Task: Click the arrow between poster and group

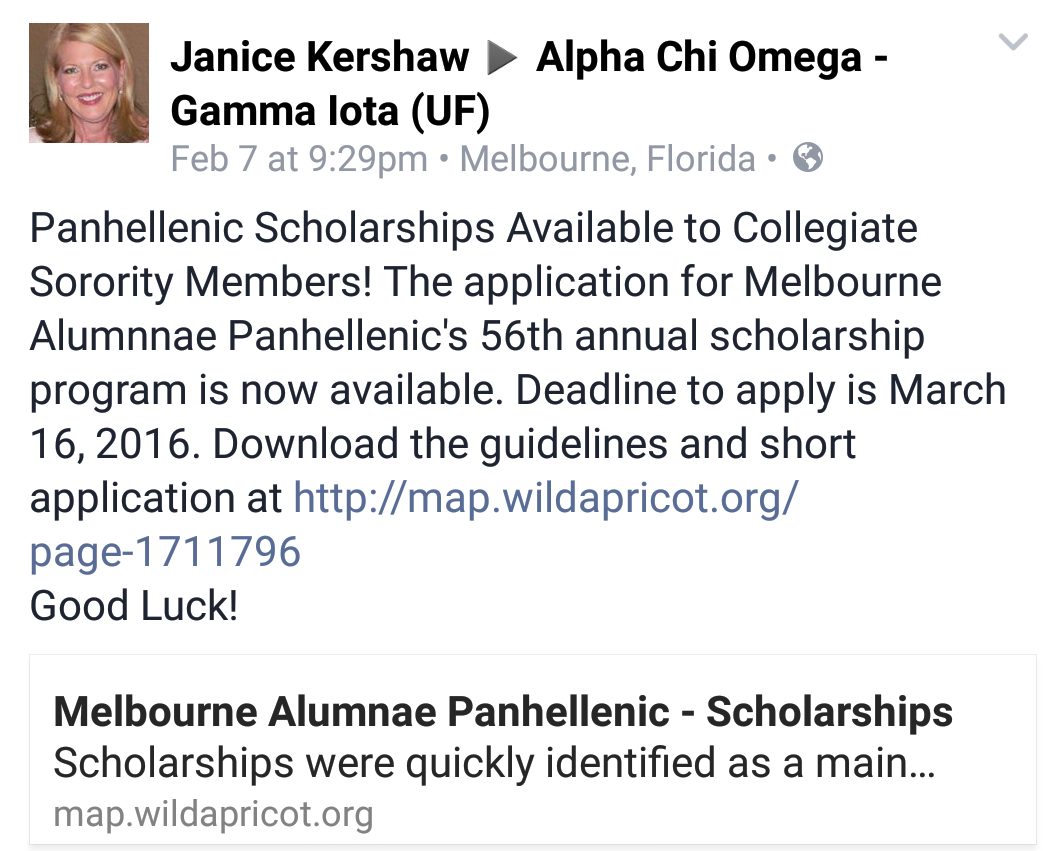Action: 502,60
